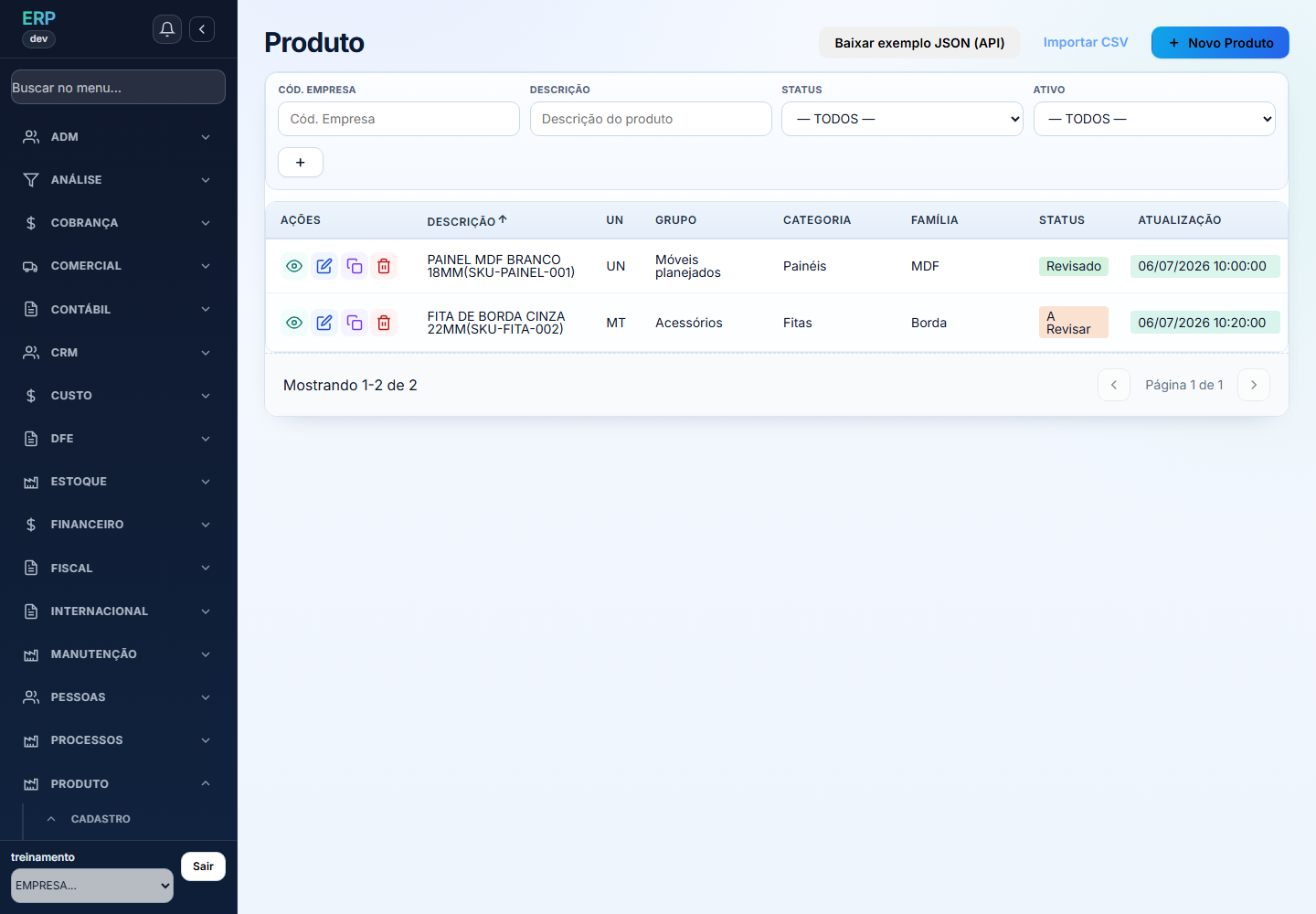This screenshot has height=914, width=1316.
Task: Open the FINANCEIRO menu item
Action: [118, 525]
